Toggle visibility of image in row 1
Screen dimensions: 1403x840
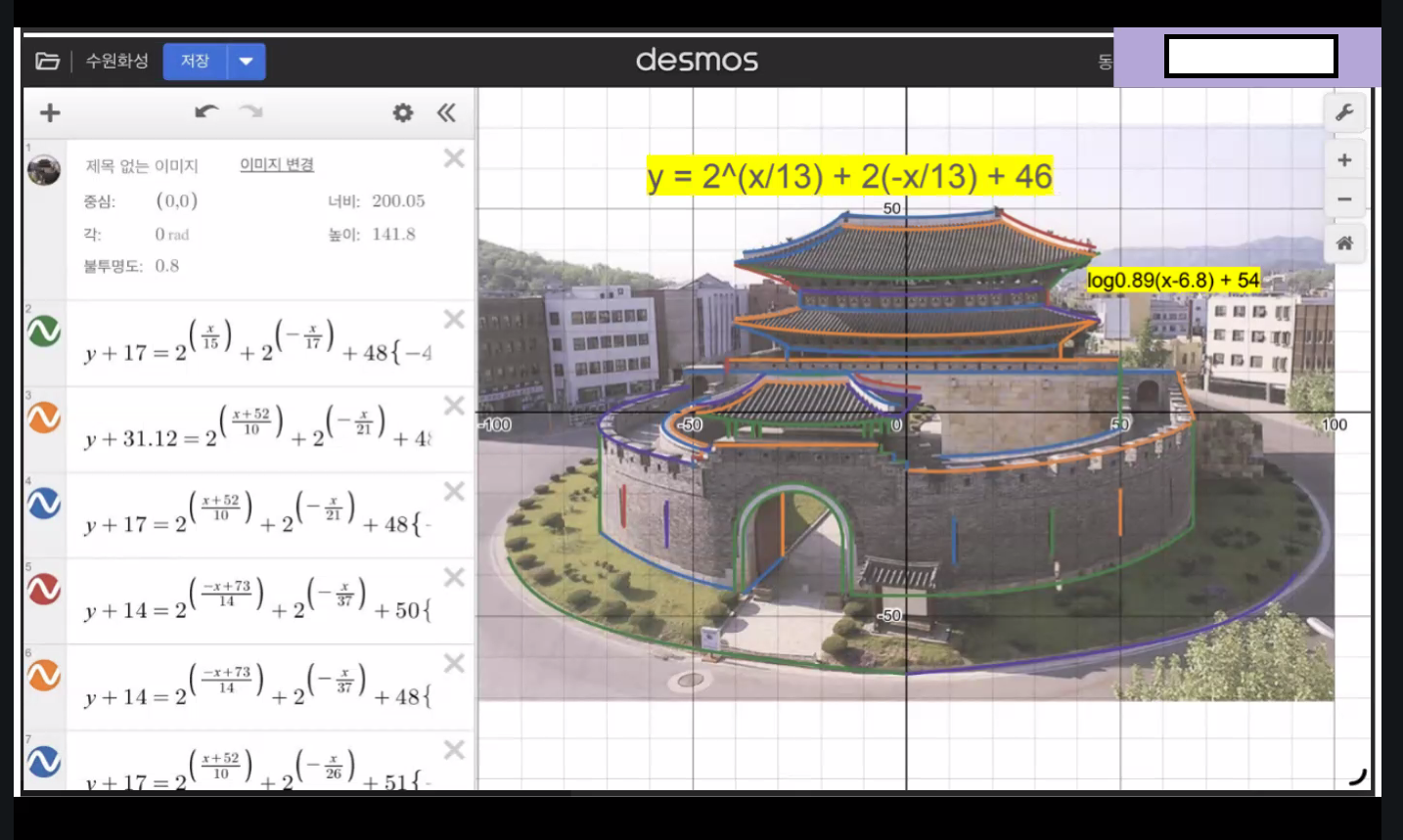tap(44, 170)
